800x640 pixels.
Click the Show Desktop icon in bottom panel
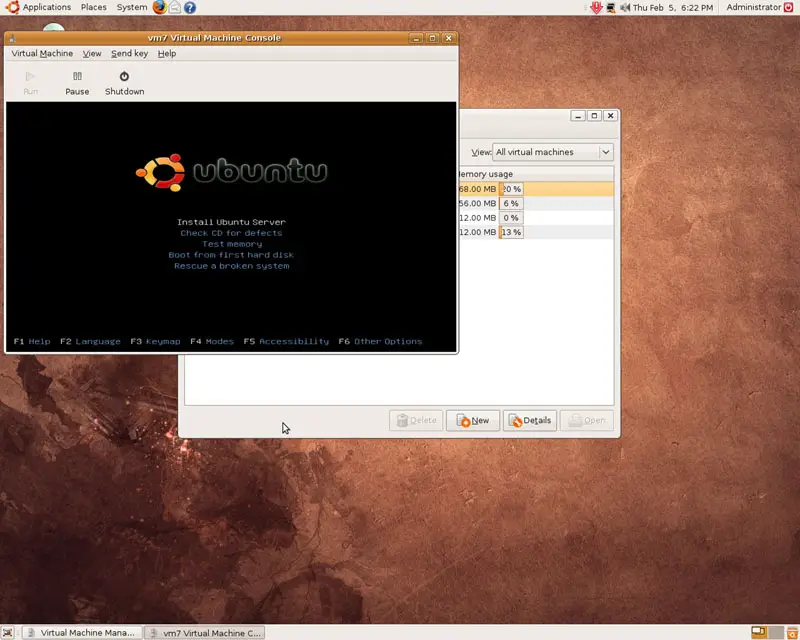click(7, 633)
